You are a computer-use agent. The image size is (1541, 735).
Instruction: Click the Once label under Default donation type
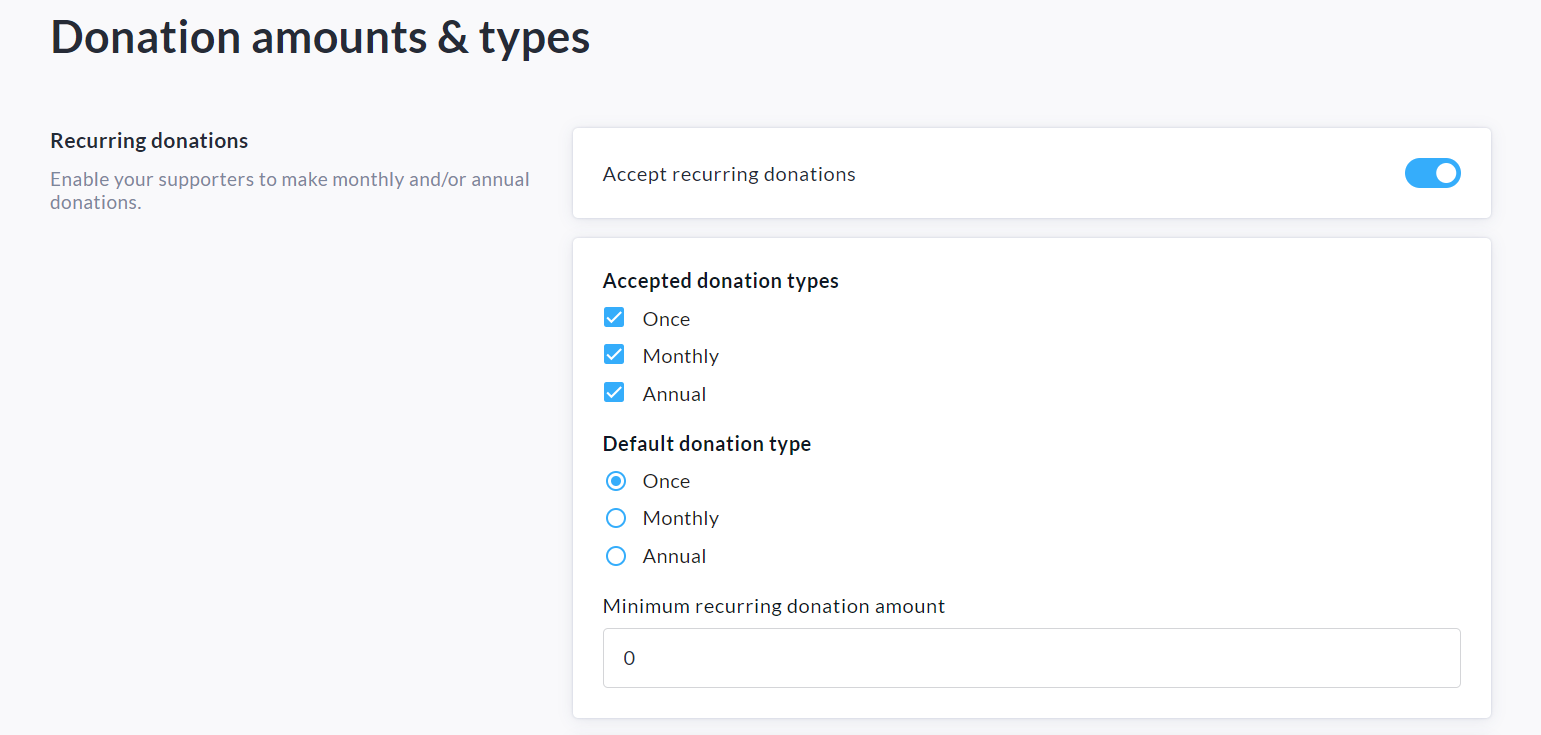point(666,481)
